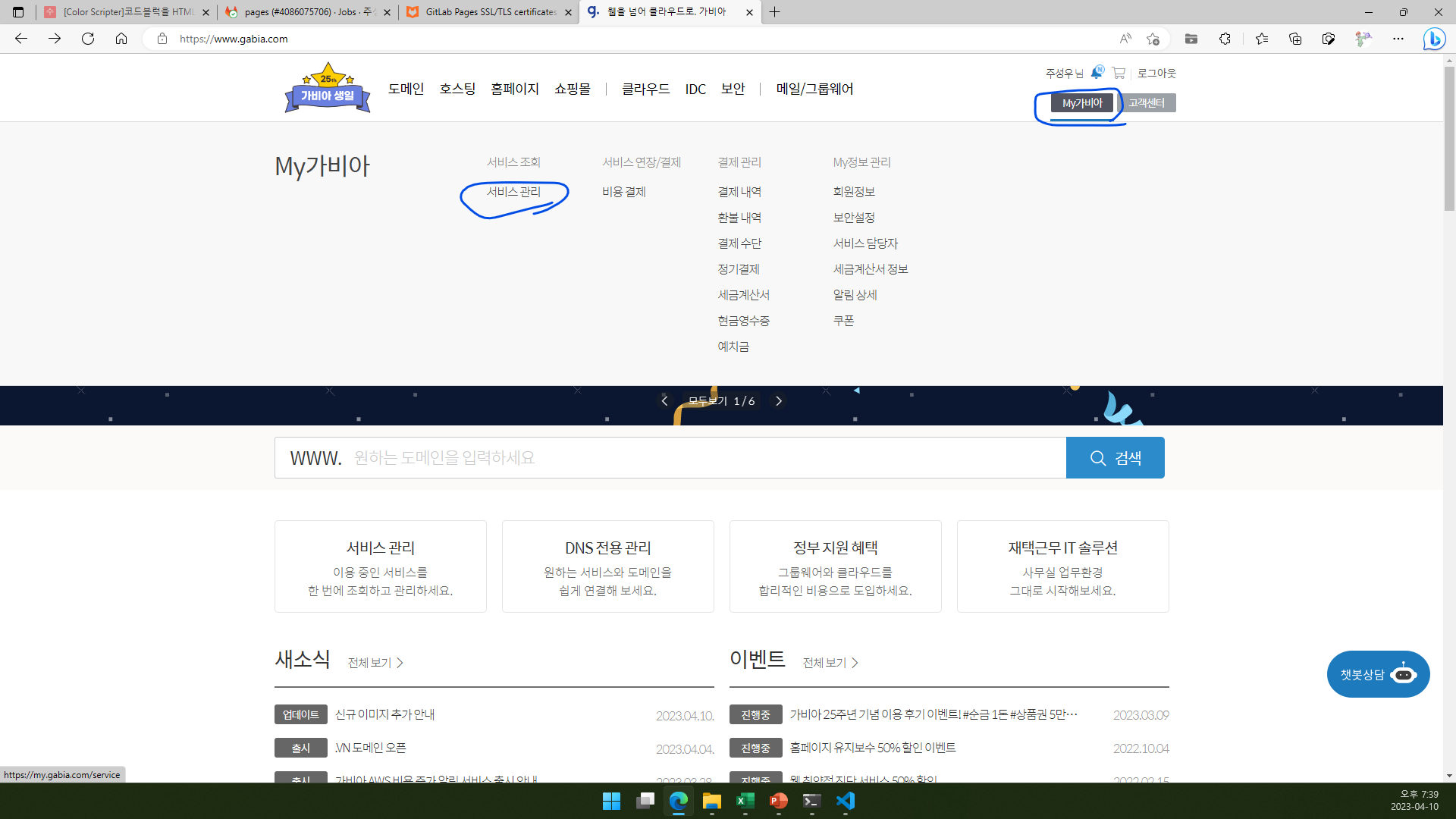The height and width of the screenshot is (819, 1456).
Task: Open the 쇼핑몰 menu
Action: 573,89
